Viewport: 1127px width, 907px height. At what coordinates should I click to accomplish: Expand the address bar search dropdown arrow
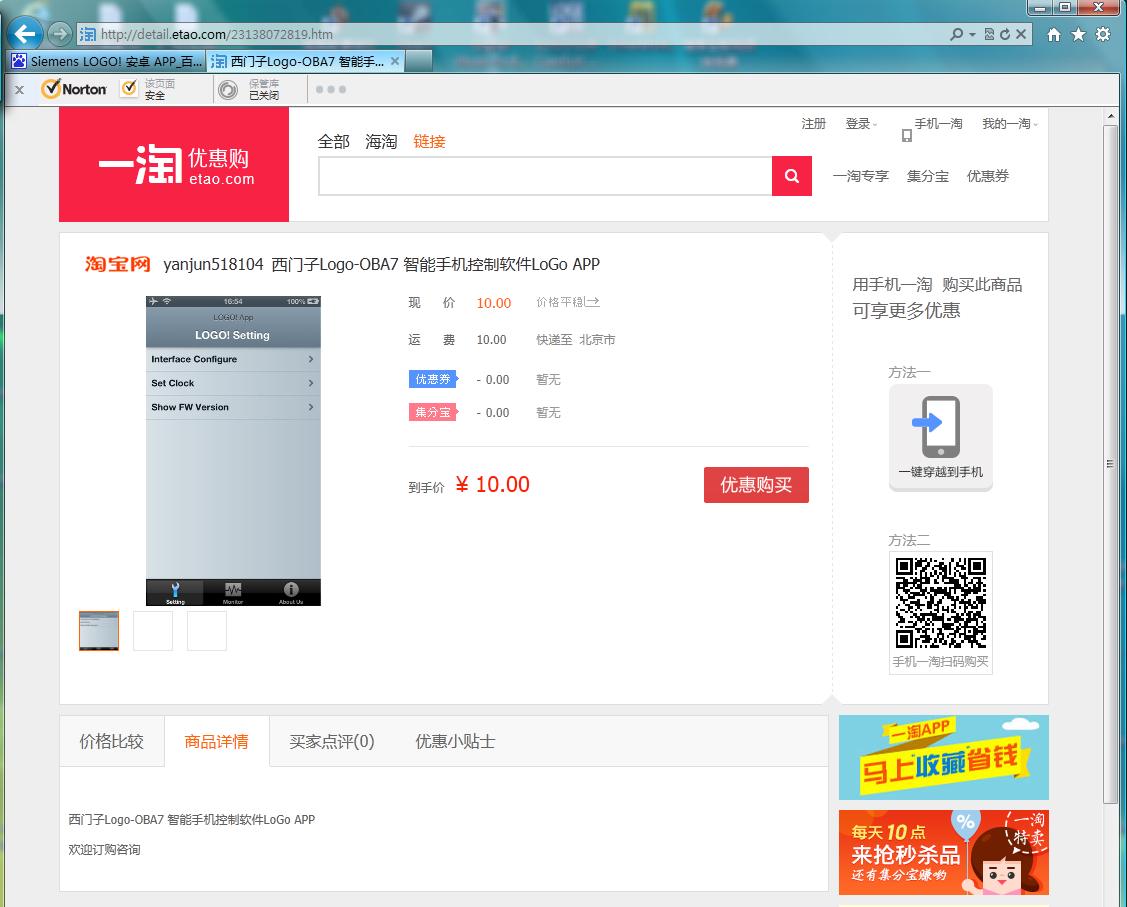[x=972, y=34]
